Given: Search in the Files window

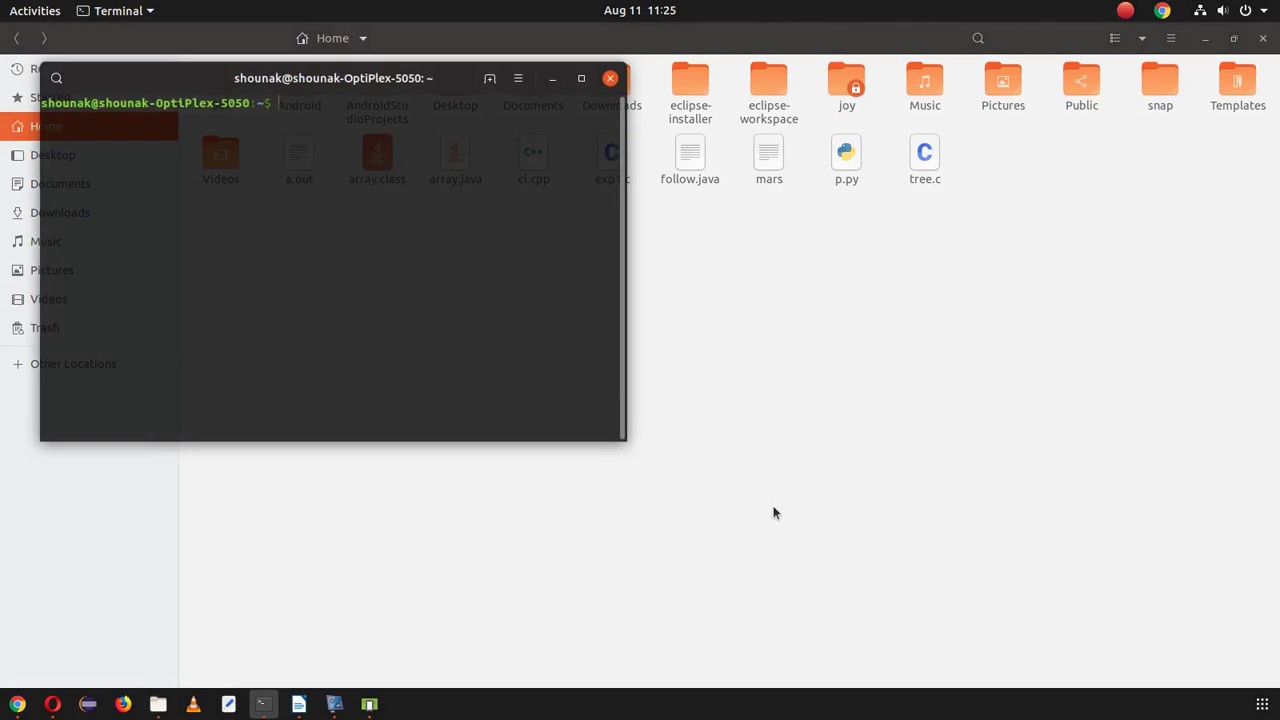Looking at the screenshot, I should point(978,38).
